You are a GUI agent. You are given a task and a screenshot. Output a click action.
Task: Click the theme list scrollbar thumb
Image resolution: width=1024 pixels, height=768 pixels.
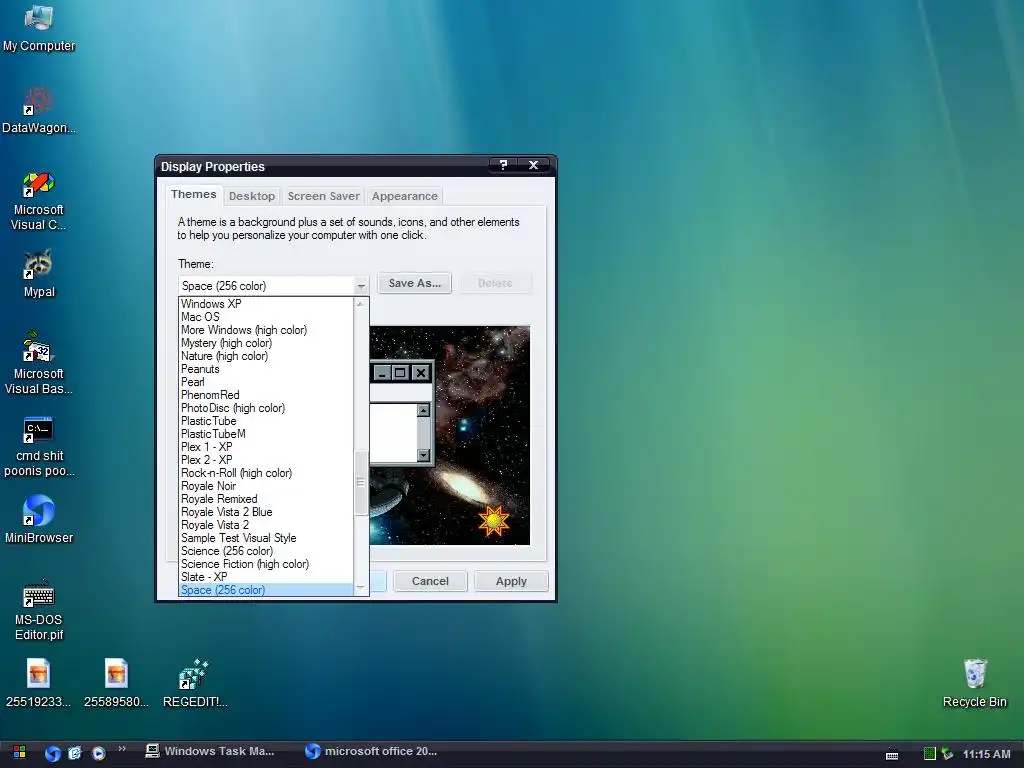click(360, 483)
